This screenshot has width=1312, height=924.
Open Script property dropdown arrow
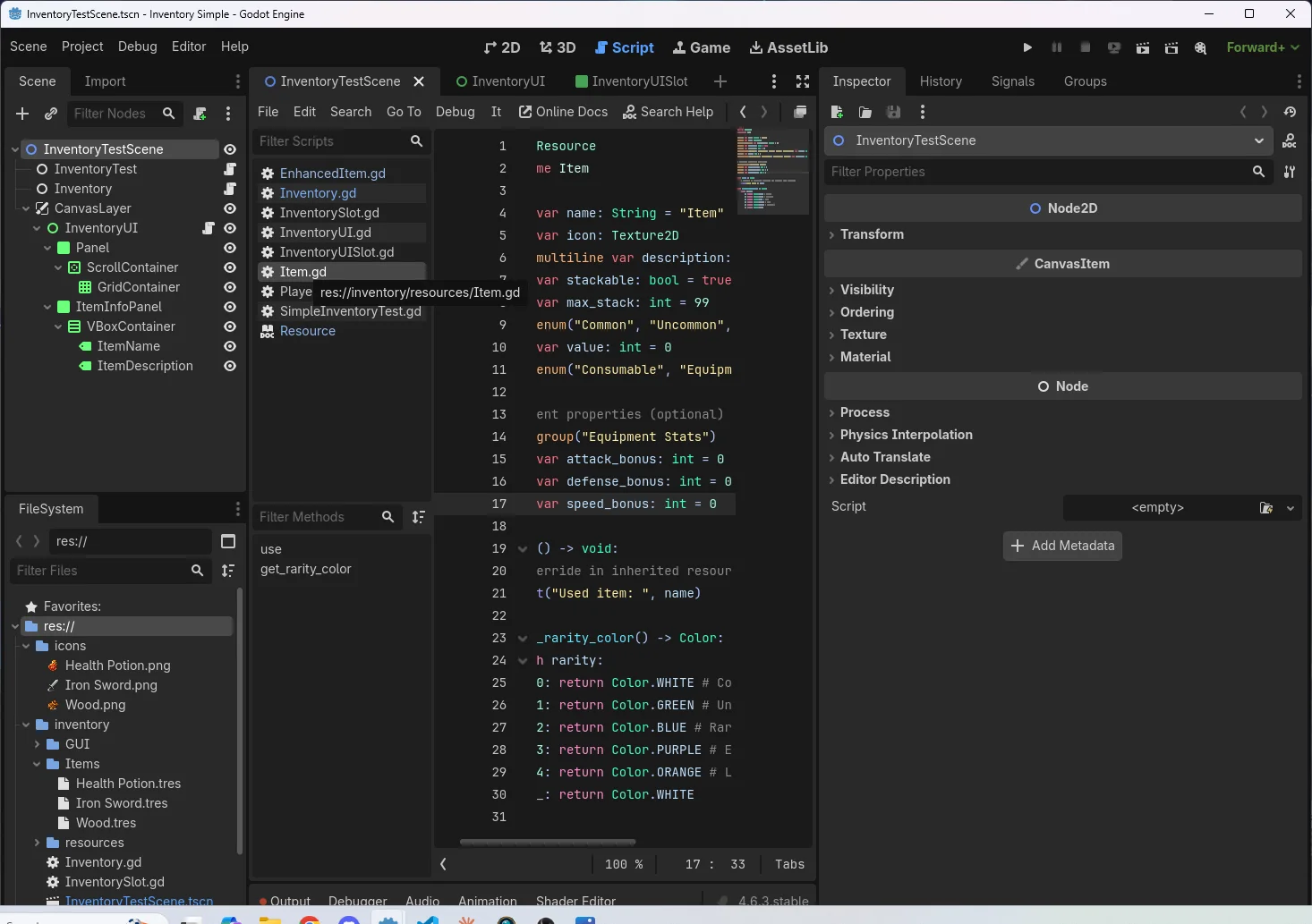tap(1291, 508)
